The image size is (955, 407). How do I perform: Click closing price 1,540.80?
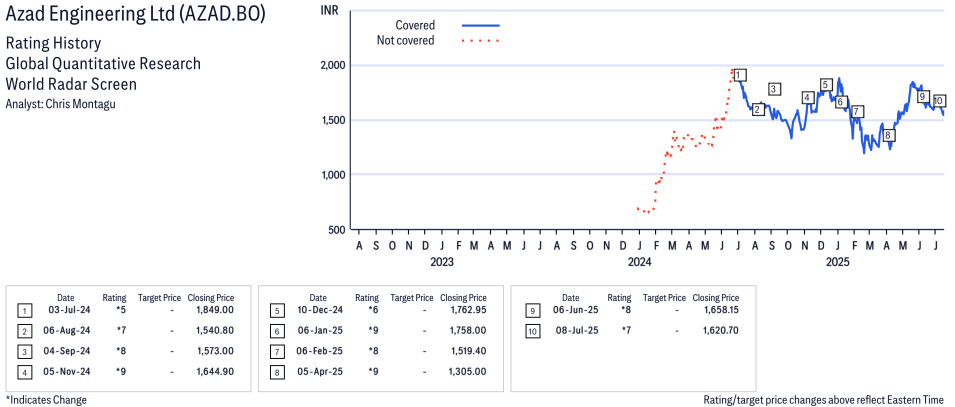tap(214, 331)
